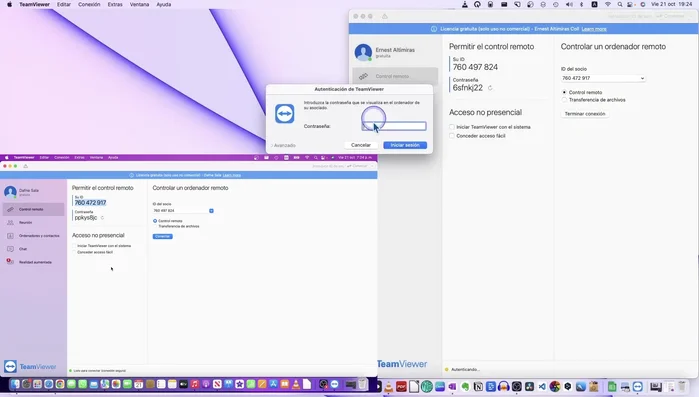699x397 pixels.
Task: Open TeamViewer icon in the local dock
Action: (x=638, y=386)
